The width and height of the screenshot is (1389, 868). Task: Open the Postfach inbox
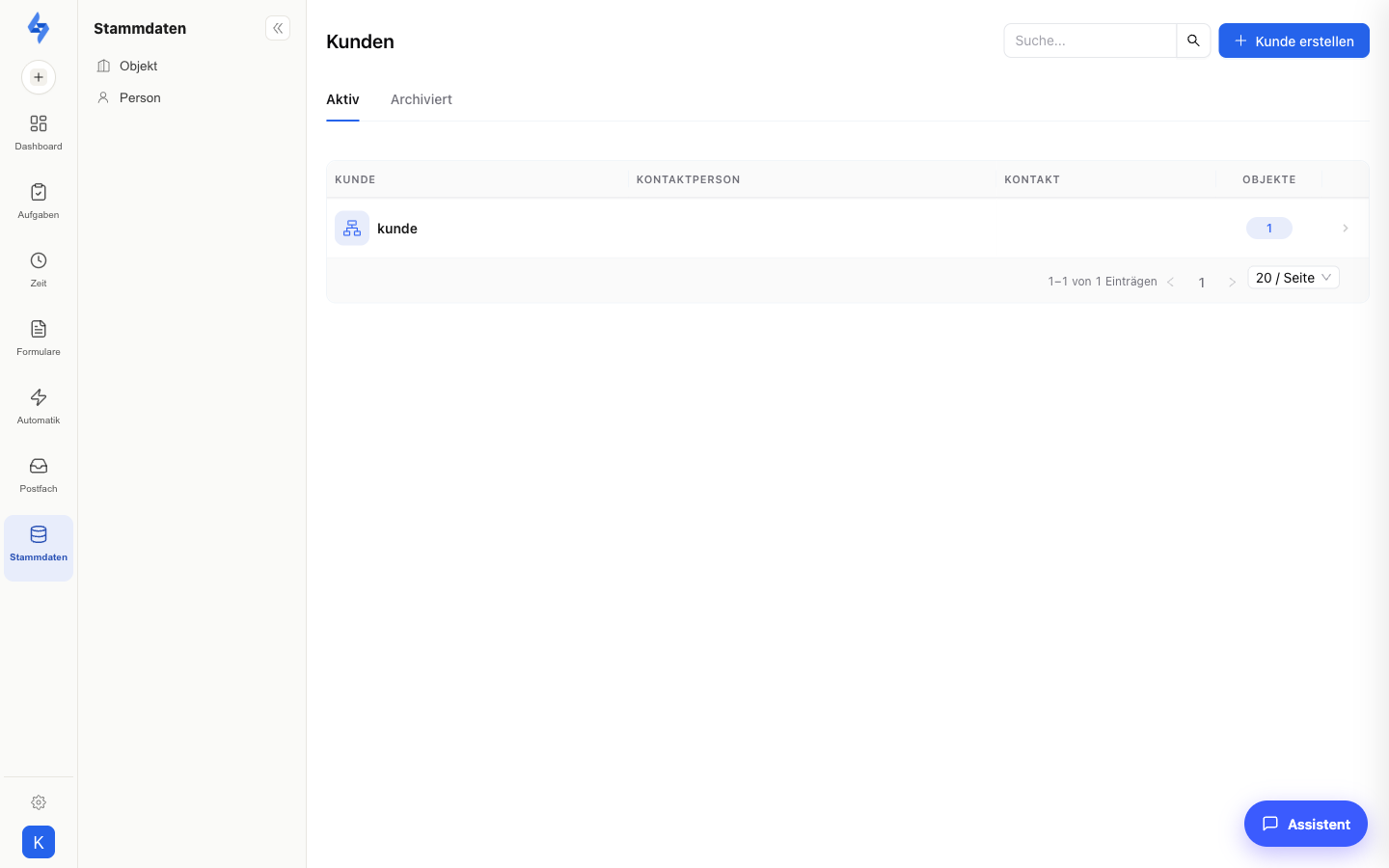(x=39, y=475)
